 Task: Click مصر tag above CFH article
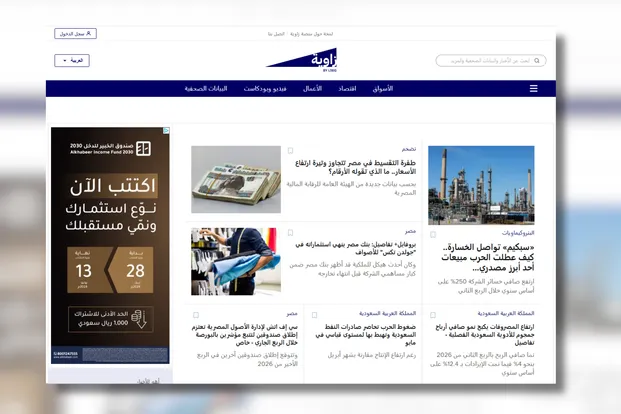click(292, 313)
